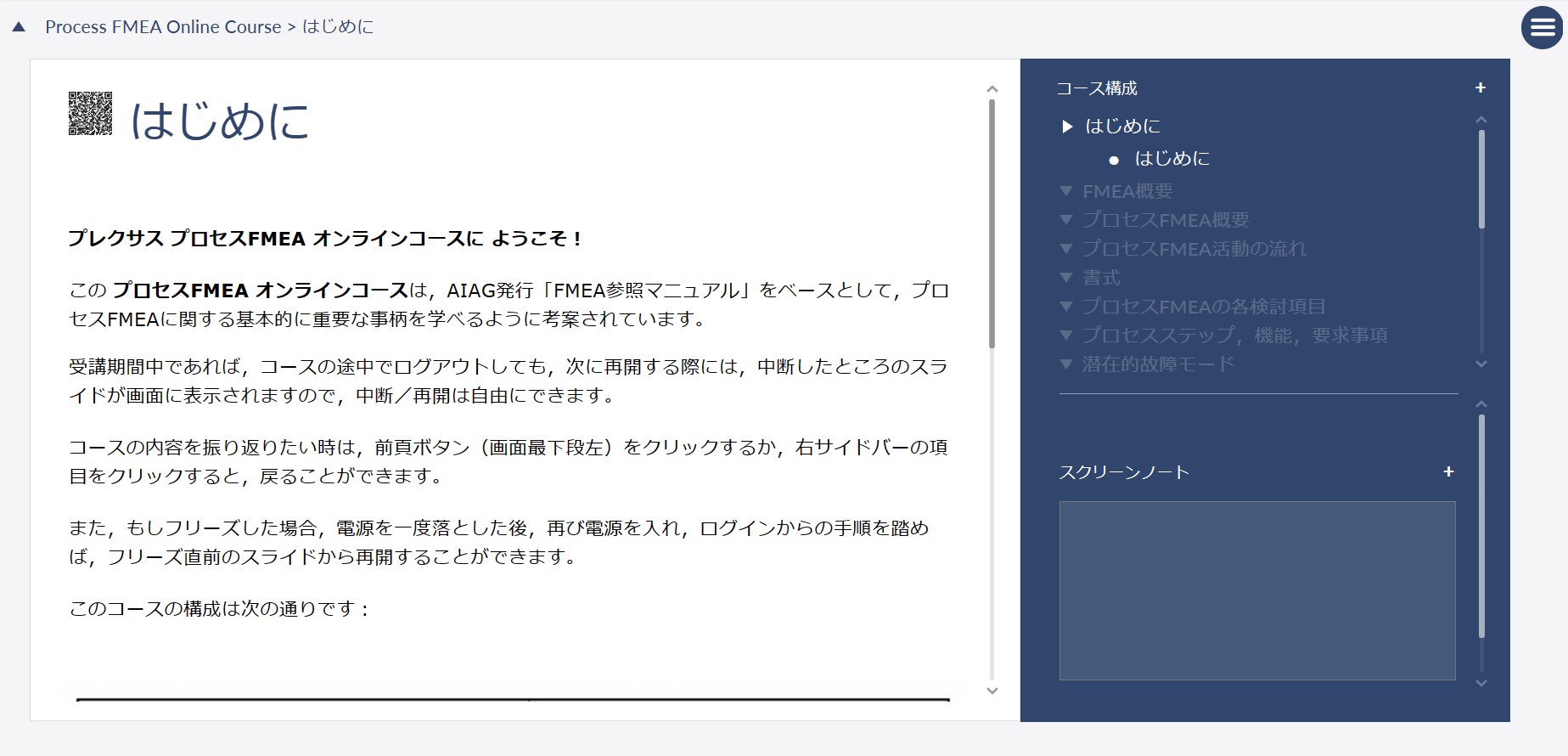Viewport: 1568px width, 756px height.
Task: Click course outline scroll down arrow
Action: click(x=1481, y=364)
